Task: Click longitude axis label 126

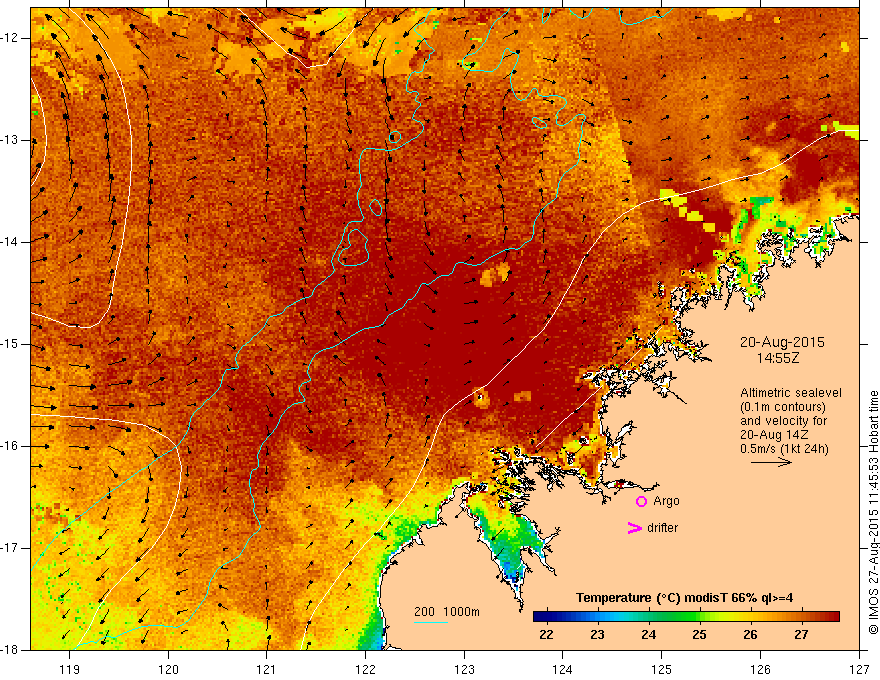Action: (x=760, y=669)
